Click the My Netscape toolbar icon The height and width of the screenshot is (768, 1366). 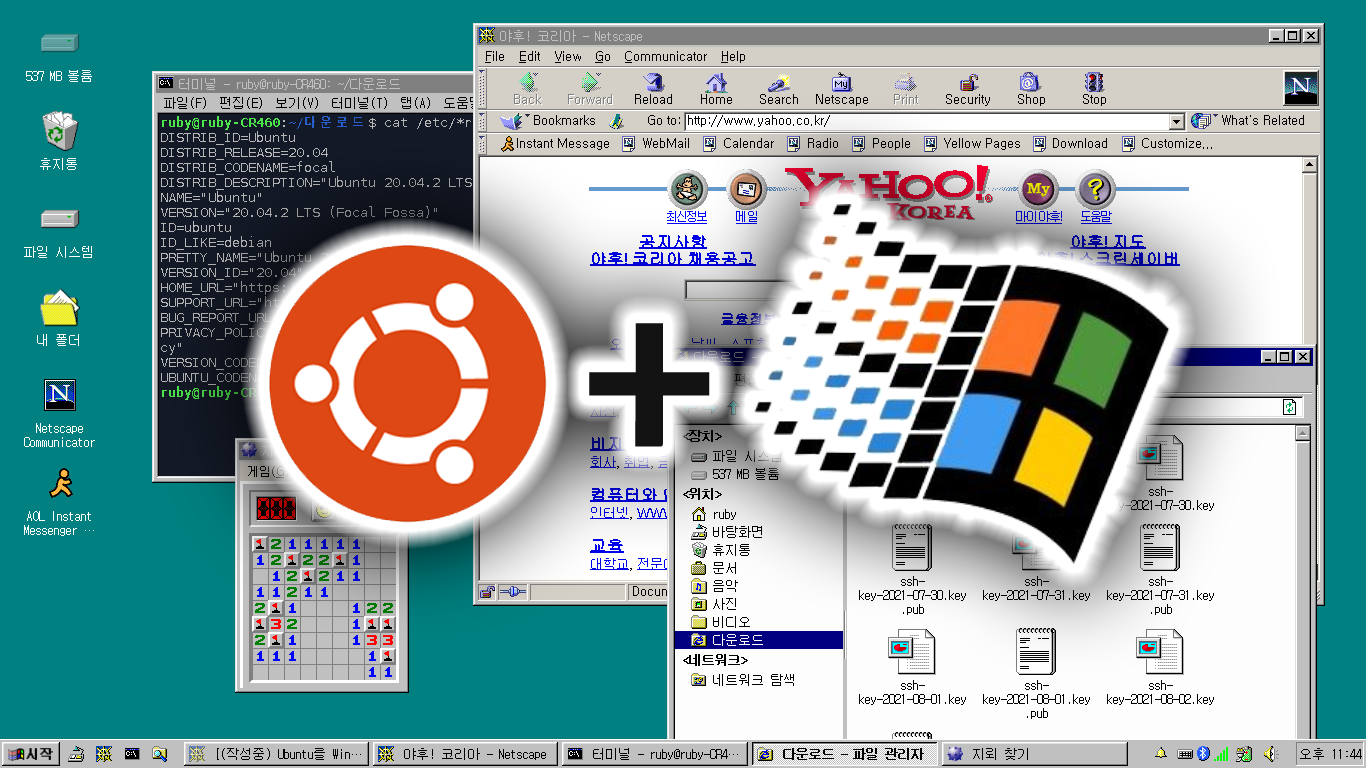click(x=841, y=89)
